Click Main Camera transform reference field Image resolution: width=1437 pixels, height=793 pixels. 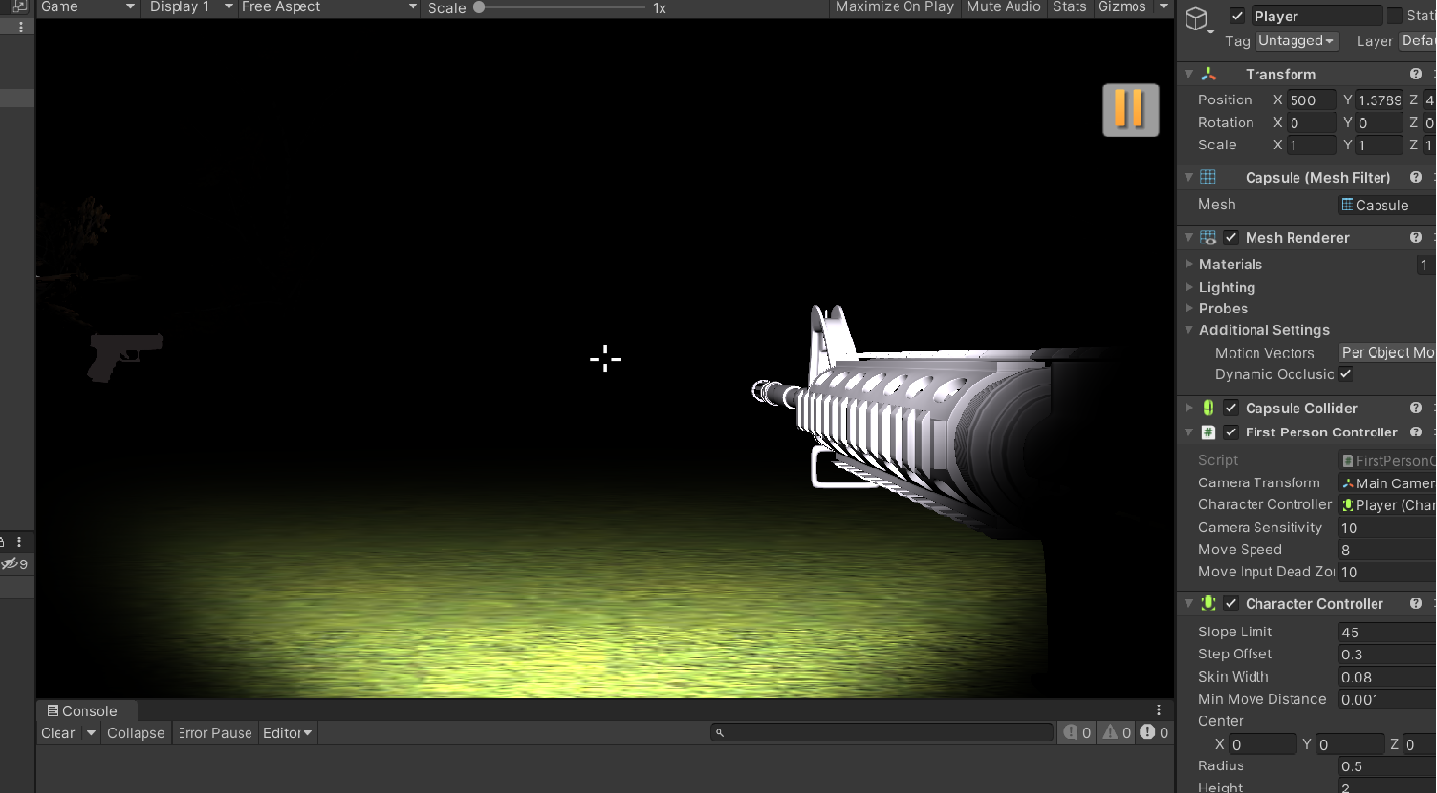tap(1388, 483)
